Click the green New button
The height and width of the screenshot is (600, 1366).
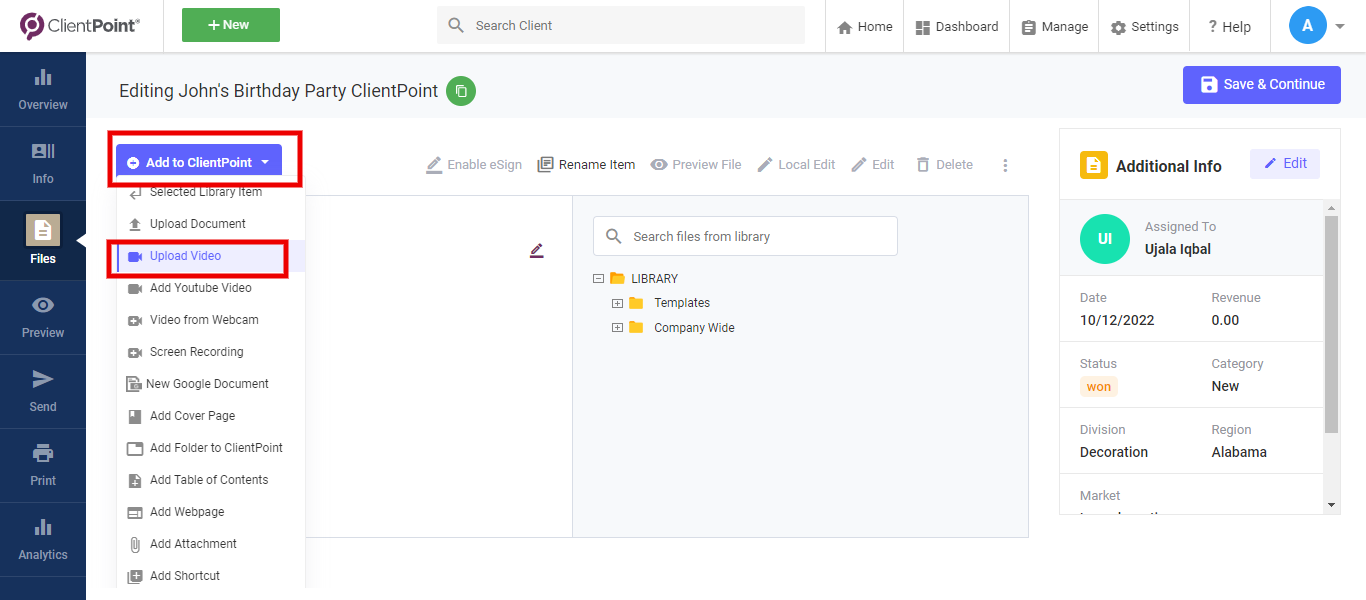(x=231, y=25)
